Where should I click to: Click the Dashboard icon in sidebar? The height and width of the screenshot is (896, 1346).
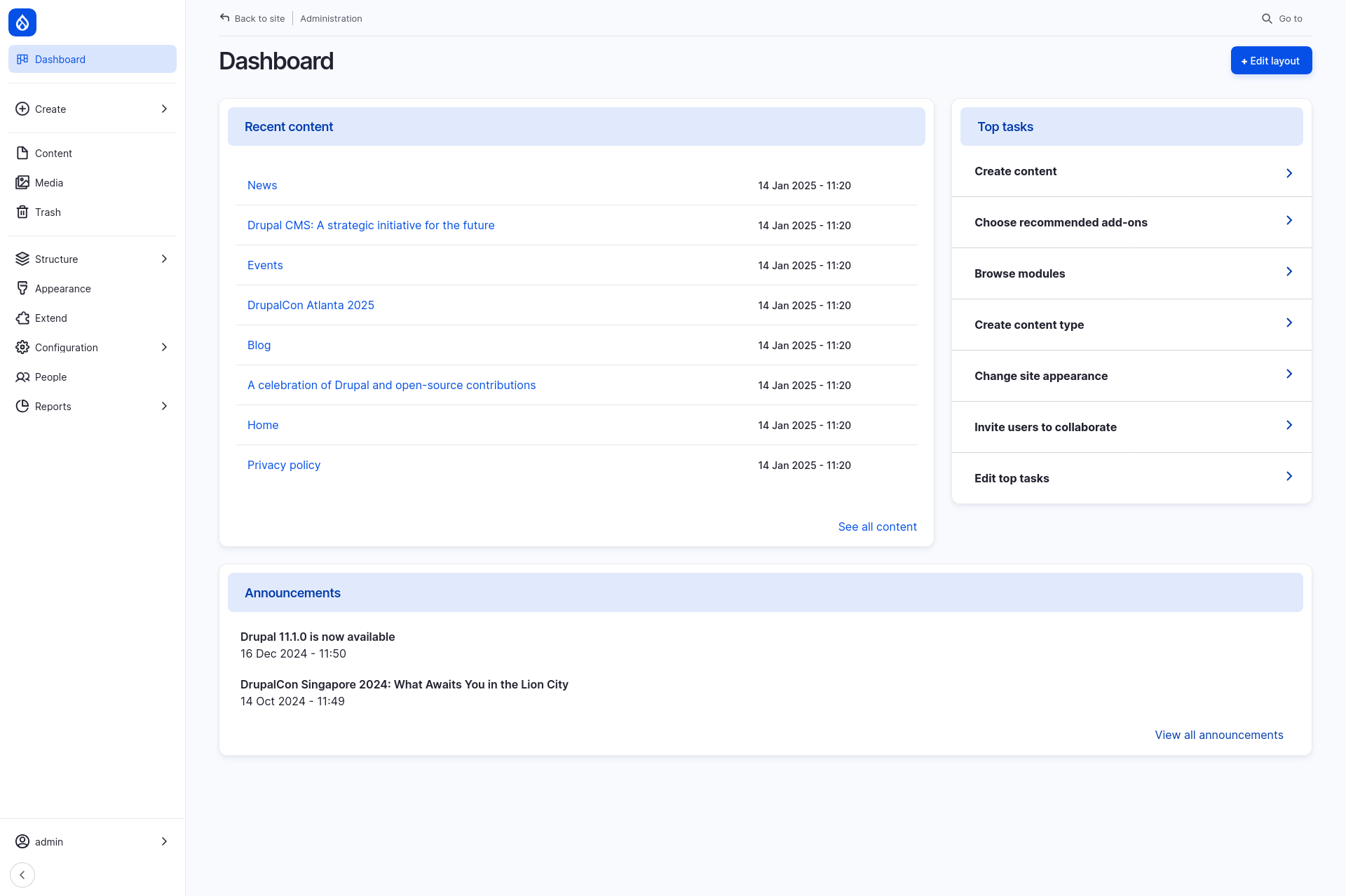pos(21,59)
